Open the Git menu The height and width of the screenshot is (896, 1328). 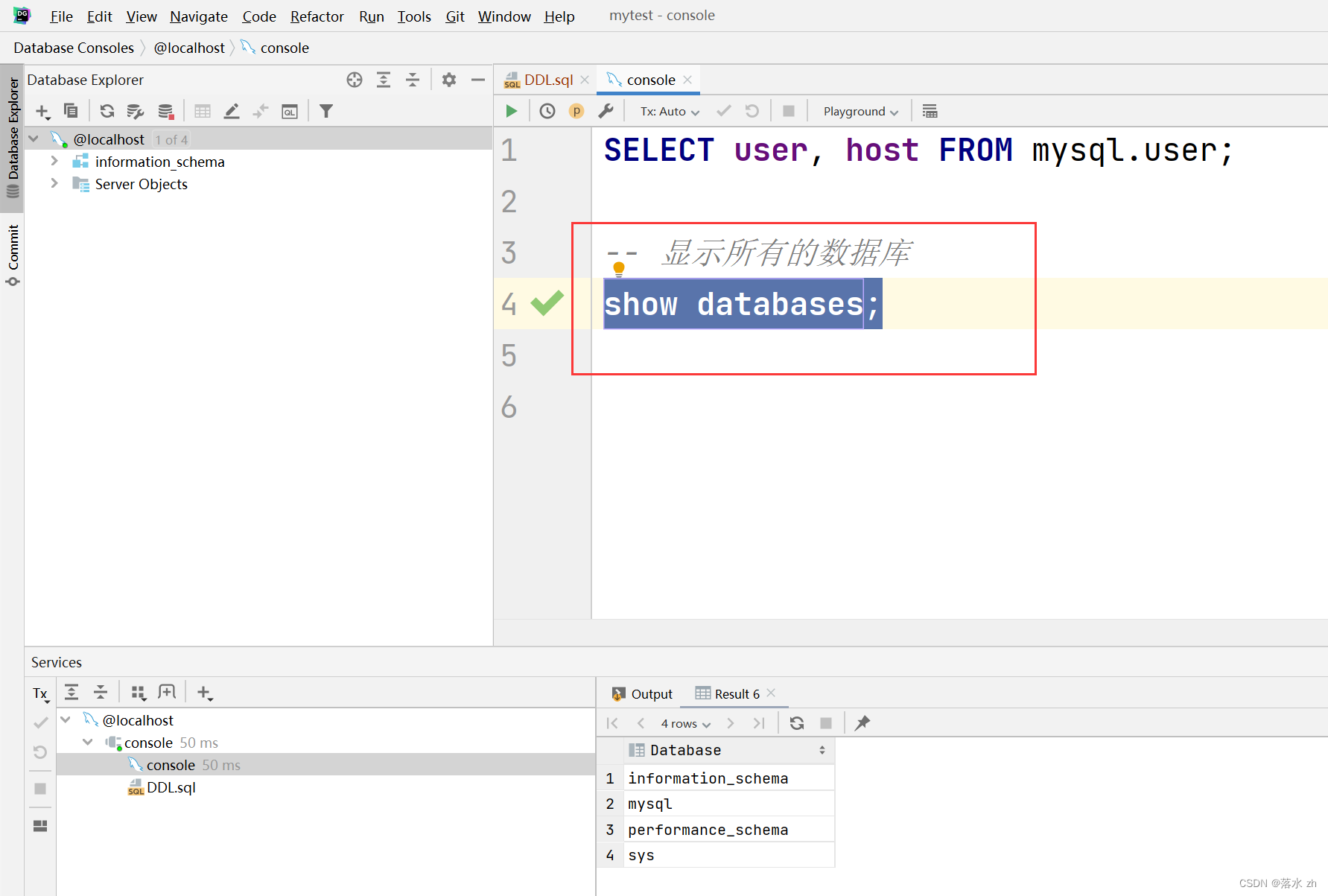[455, 16]
